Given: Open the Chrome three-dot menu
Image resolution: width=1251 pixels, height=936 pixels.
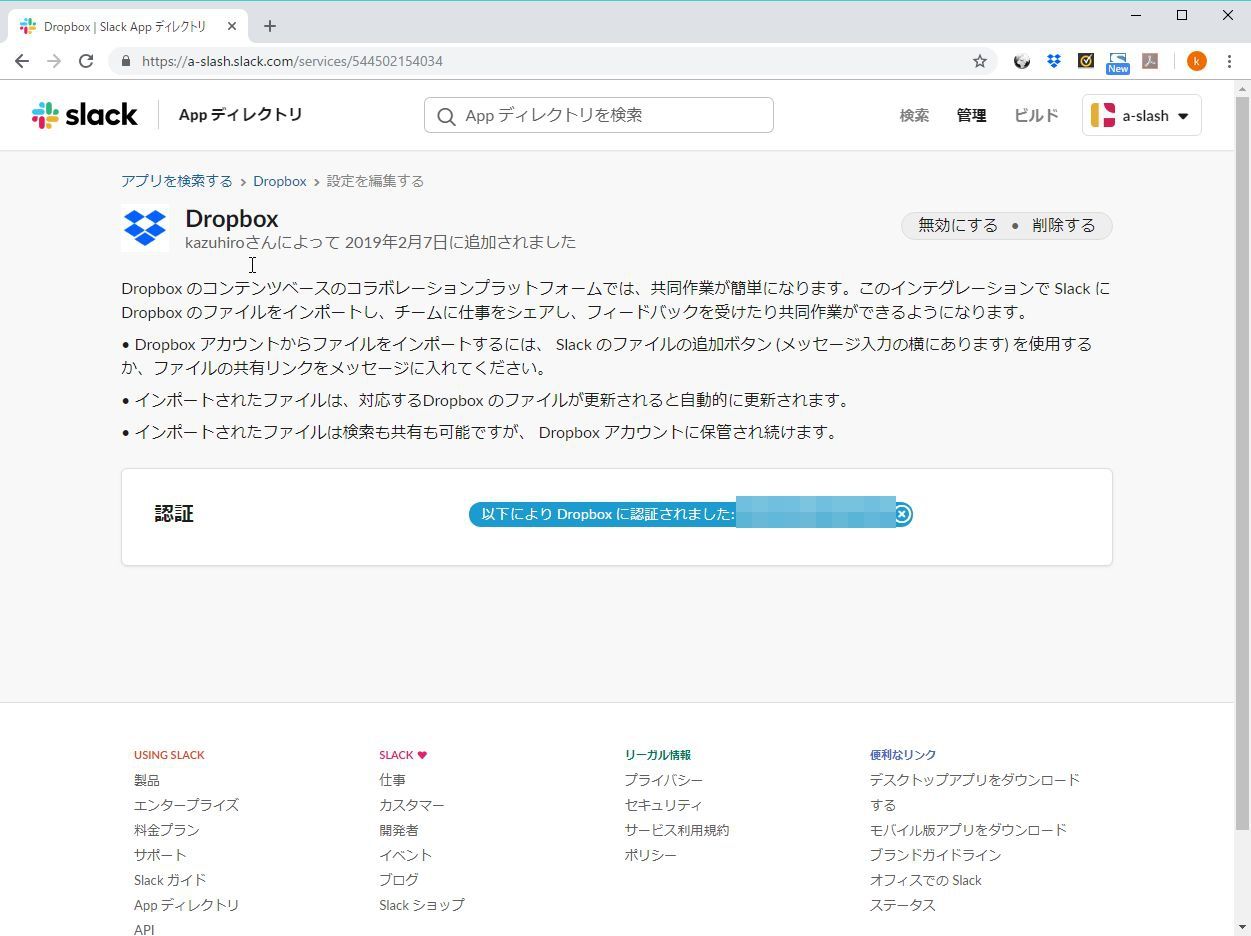Looking at the screenshot, I should click(x=1229, y=61).
